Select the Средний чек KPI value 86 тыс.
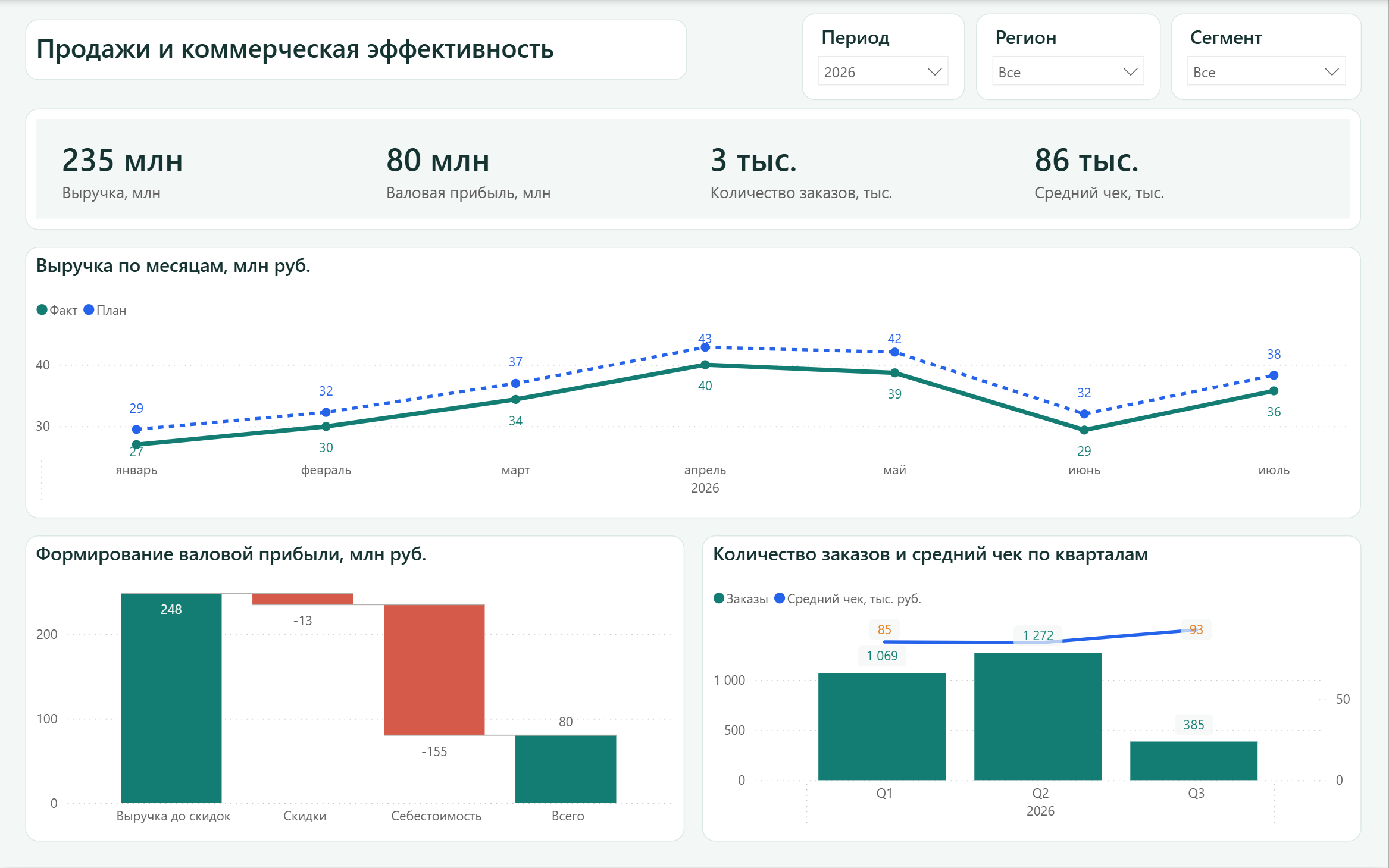Viewport: 1389px width, 868px height. click(1087, 161)
